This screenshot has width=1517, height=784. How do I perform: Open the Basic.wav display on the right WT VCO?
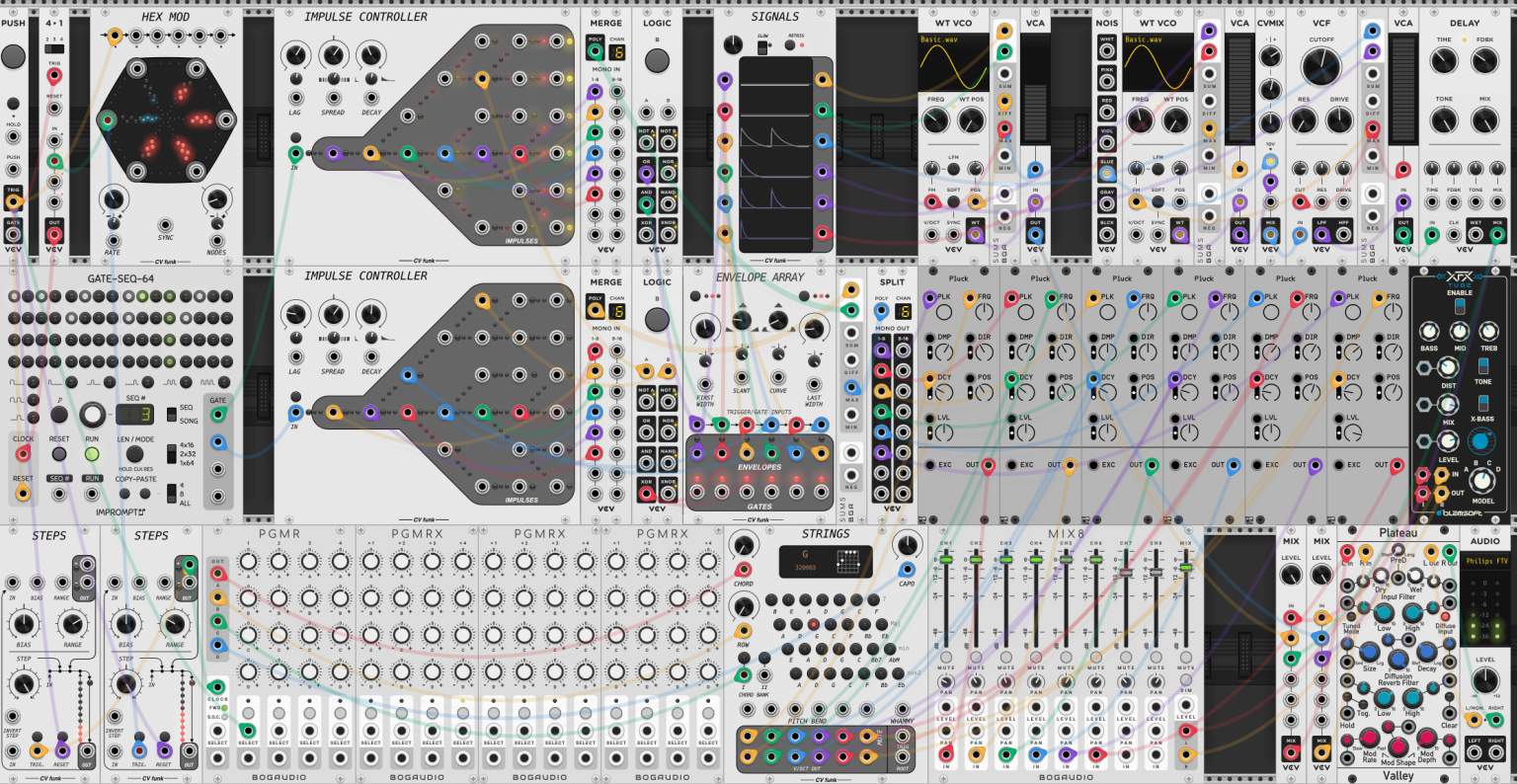(x=1158, y=63)
